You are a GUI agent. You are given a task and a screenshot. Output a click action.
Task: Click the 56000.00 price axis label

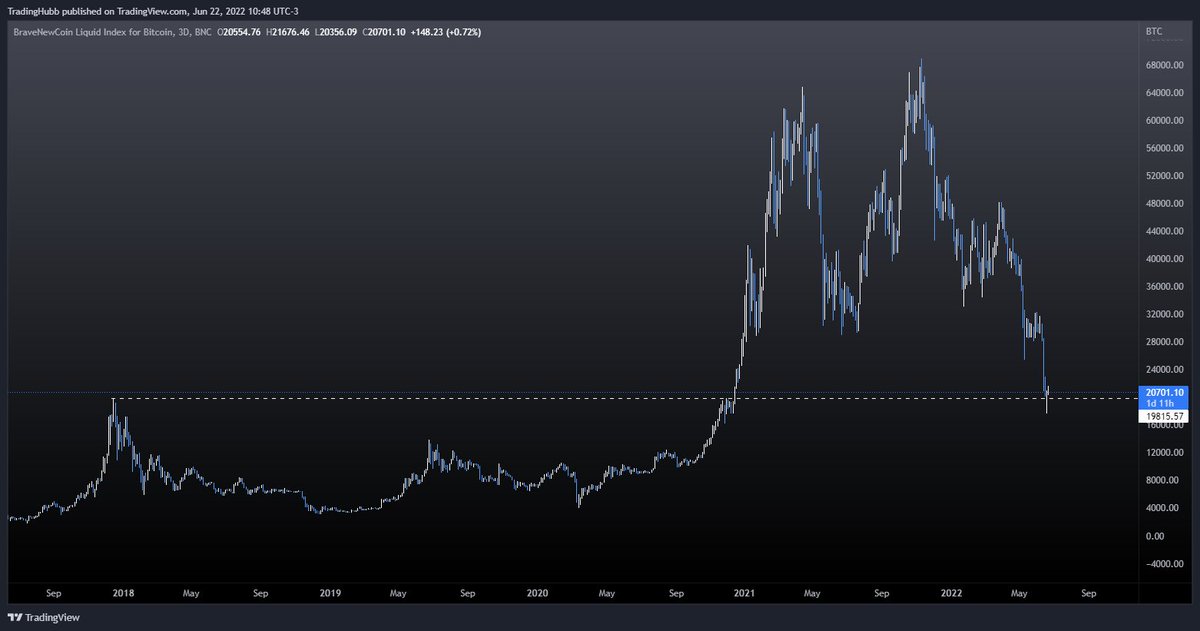(1165, 148)
